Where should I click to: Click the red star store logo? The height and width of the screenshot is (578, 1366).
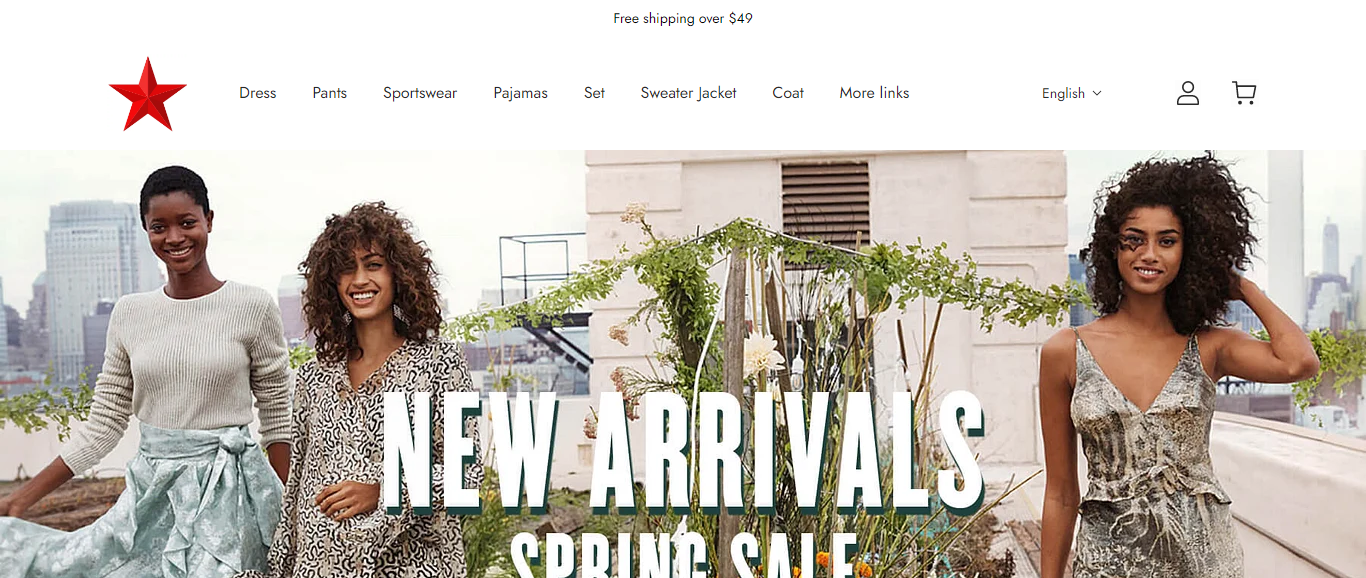coord(148,94)
